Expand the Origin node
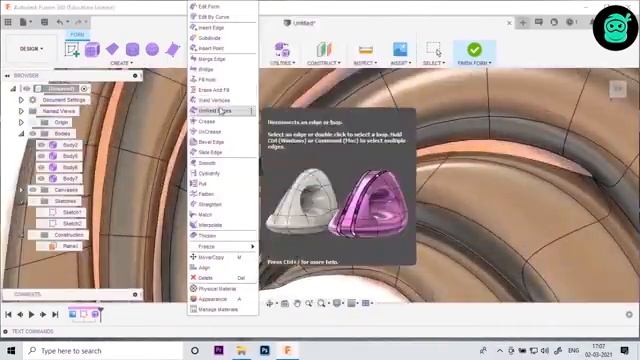This screenshot has height=360, width=640. click(21, 122)
